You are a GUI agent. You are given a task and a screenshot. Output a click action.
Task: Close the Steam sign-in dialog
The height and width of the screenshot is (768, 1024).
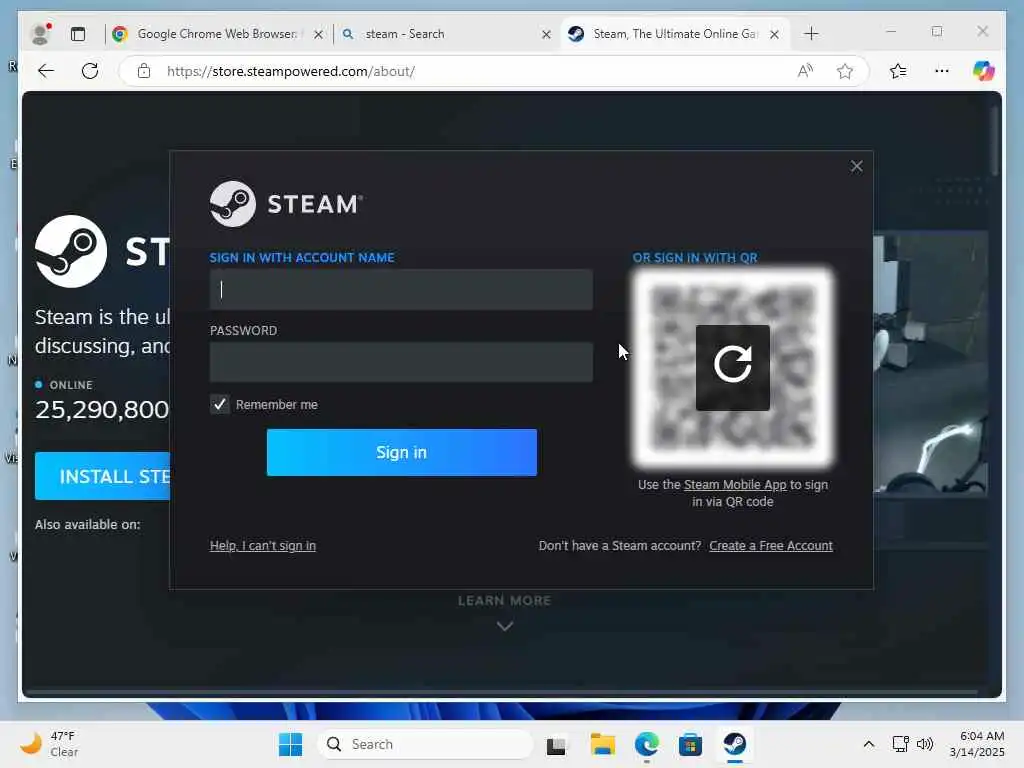click(x=856, y=167)
